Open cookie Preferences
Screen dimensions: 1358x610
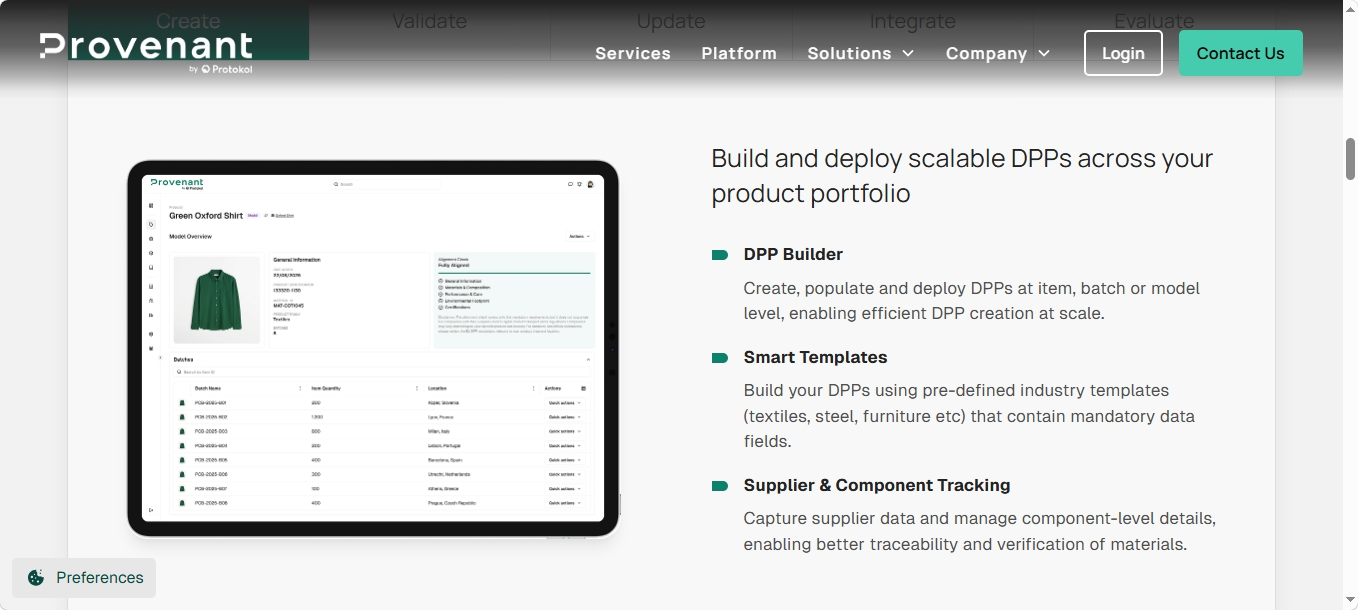[84, 577]
